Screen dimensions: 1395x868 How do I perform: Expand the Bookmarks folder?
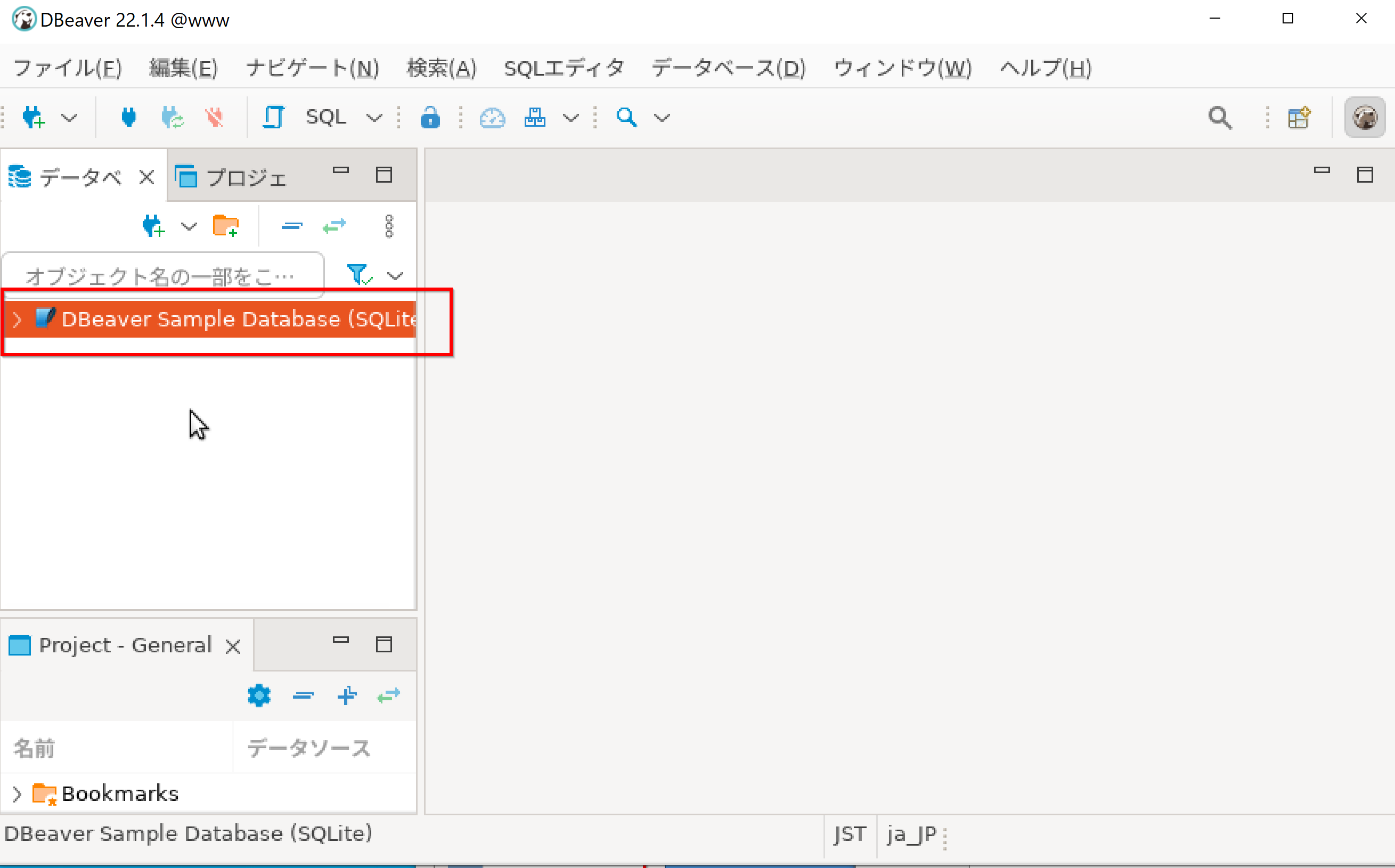coord(17,795)
